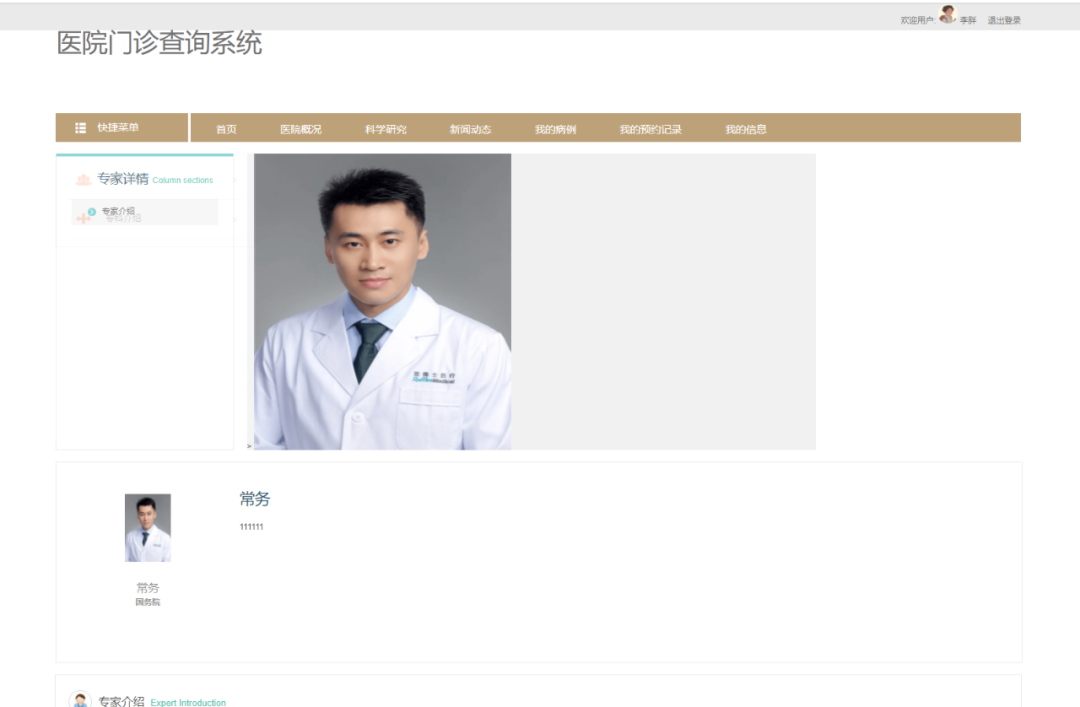The image size is (1080, 707).
Task: View 我的病例 in navigation bar
Action: point(554,129)
